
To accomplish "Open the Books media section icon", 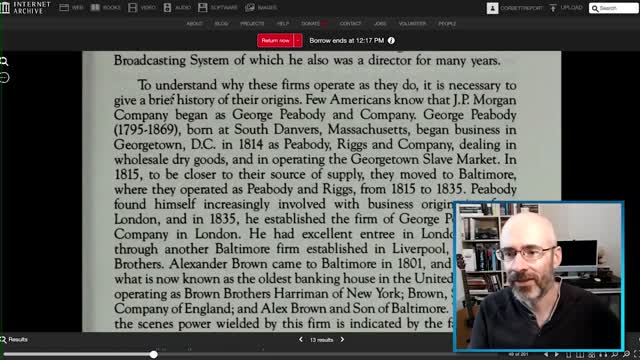I will point(95,8).
